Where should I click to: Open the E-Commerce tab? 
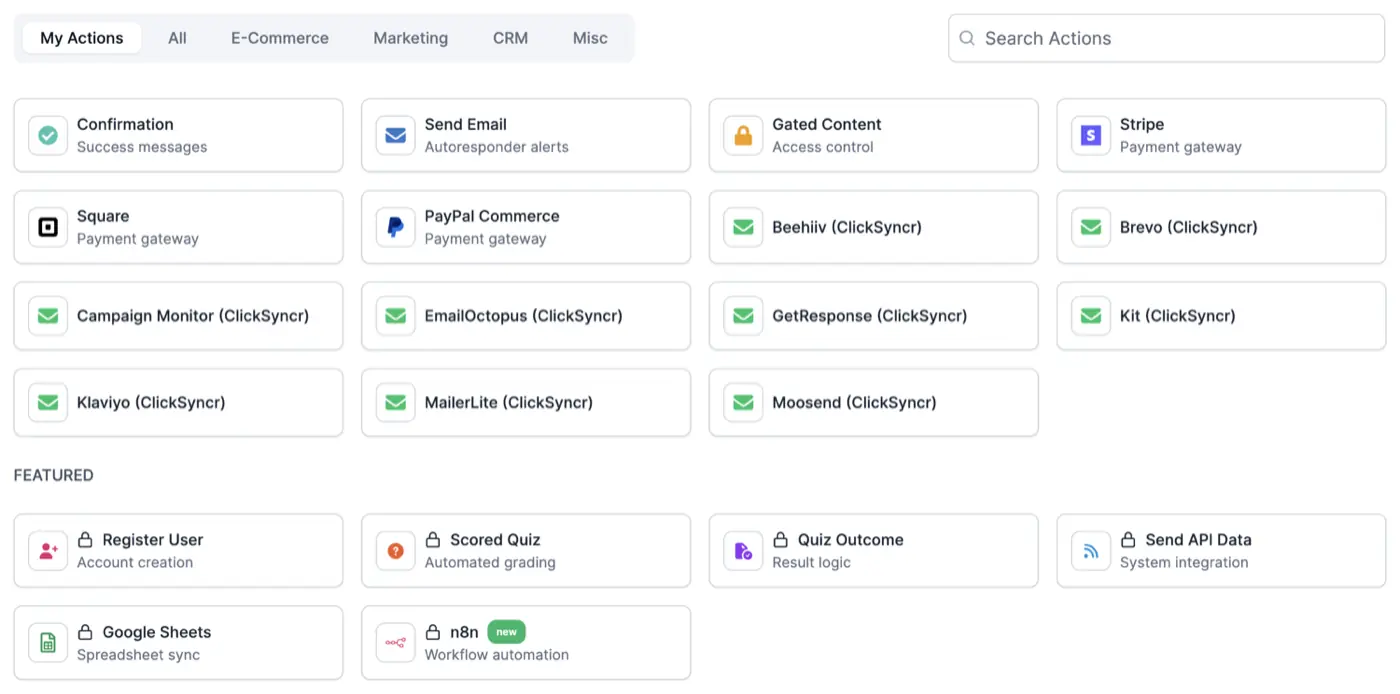[280, 38]
